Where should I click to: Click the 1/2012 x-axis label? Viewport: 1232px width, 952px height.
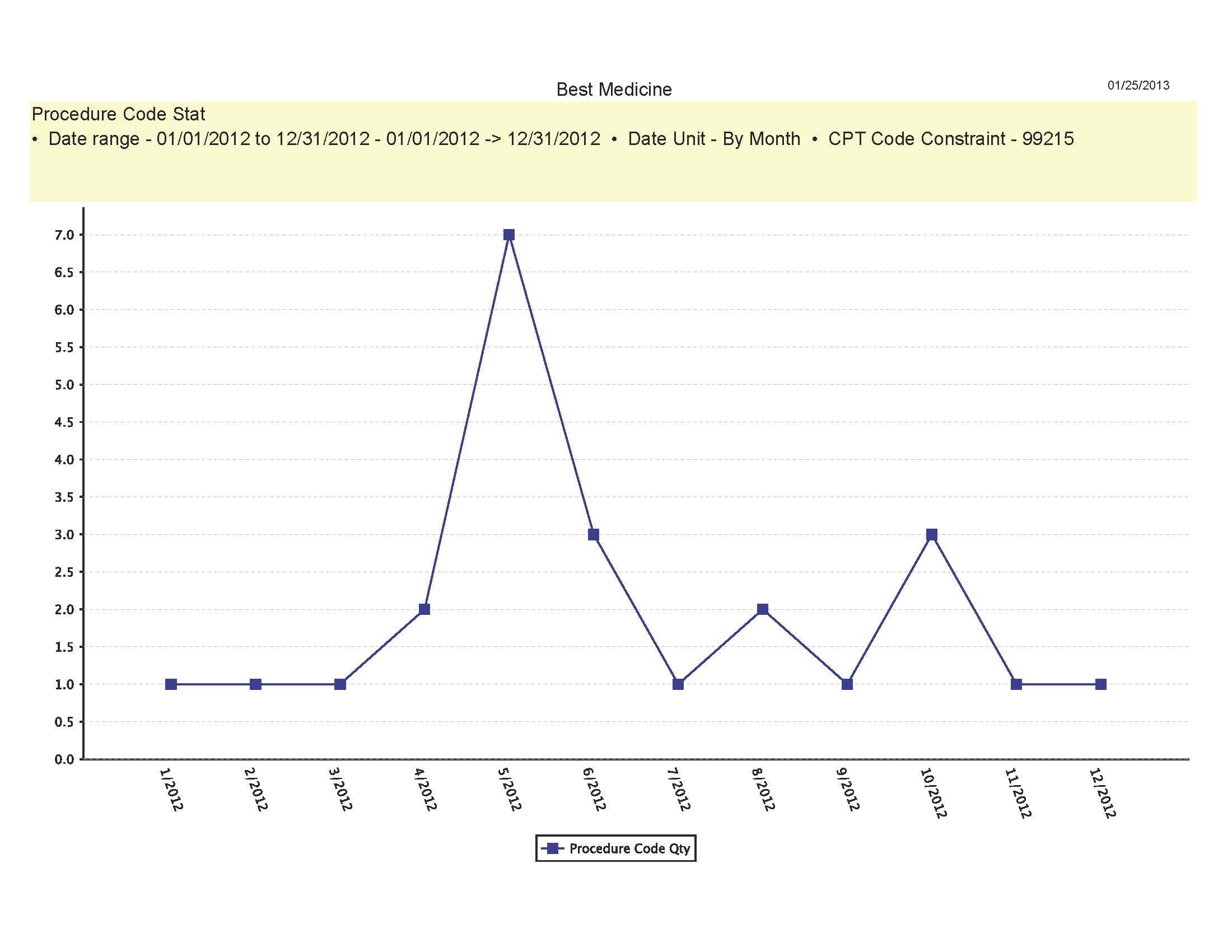171,790
